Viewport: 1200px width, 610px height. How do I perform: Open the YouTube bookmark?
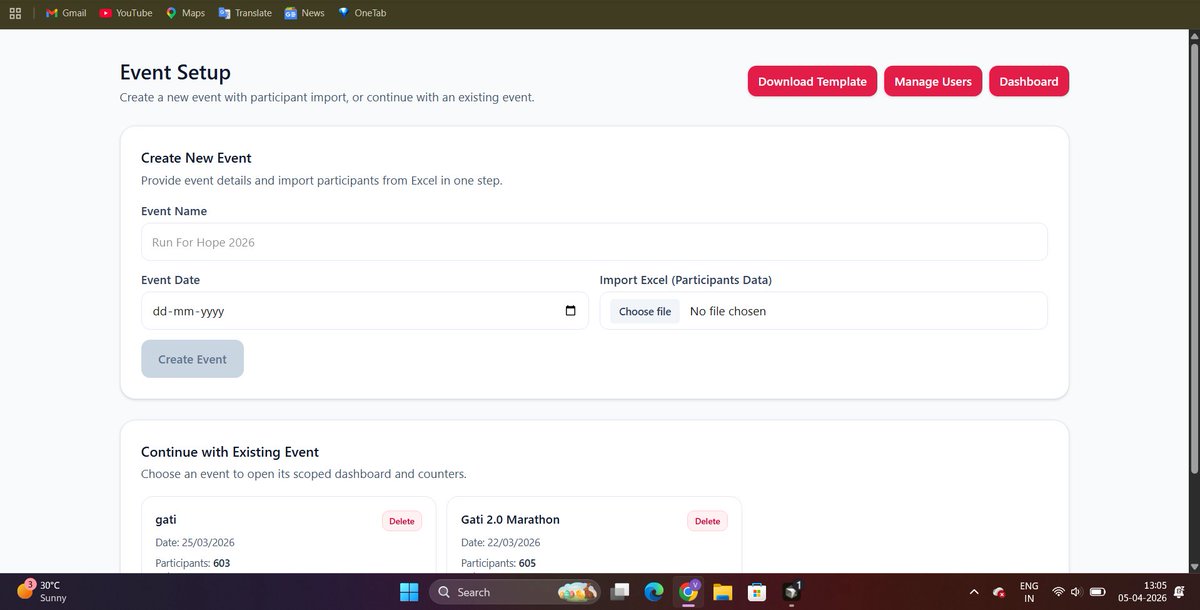(126, 13)
